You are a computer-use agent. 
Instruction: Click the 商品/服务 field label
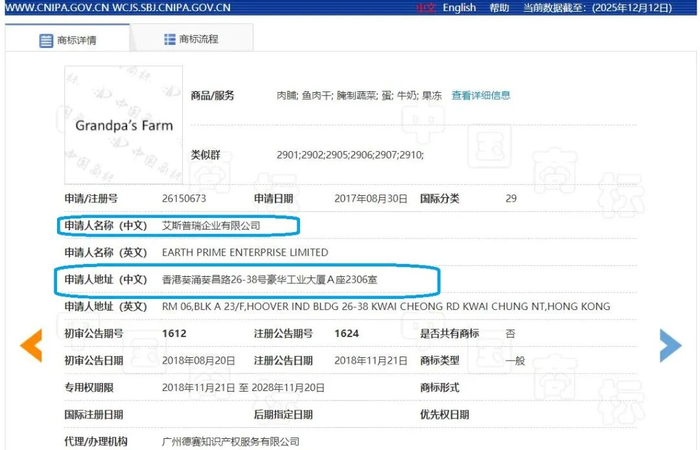click(212, 95)
